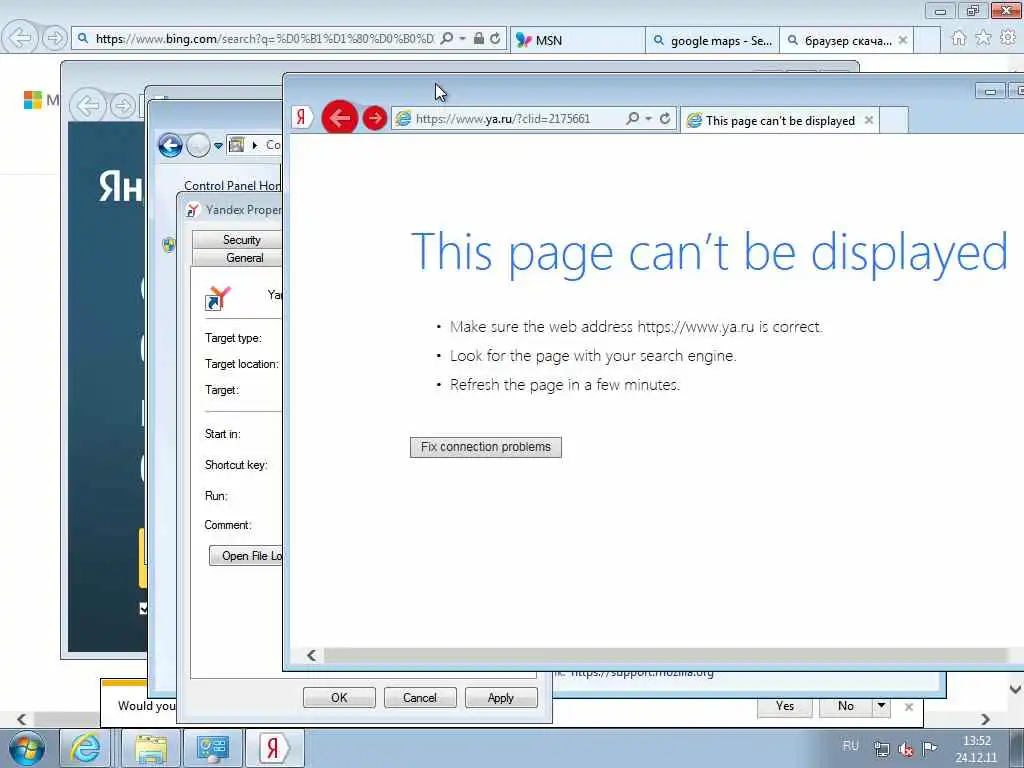Image resolution: width=1024 pixels, height=768 pixels.
Task: Click the blue back button in Control Panel window
Action: click(x=170, y=145)
